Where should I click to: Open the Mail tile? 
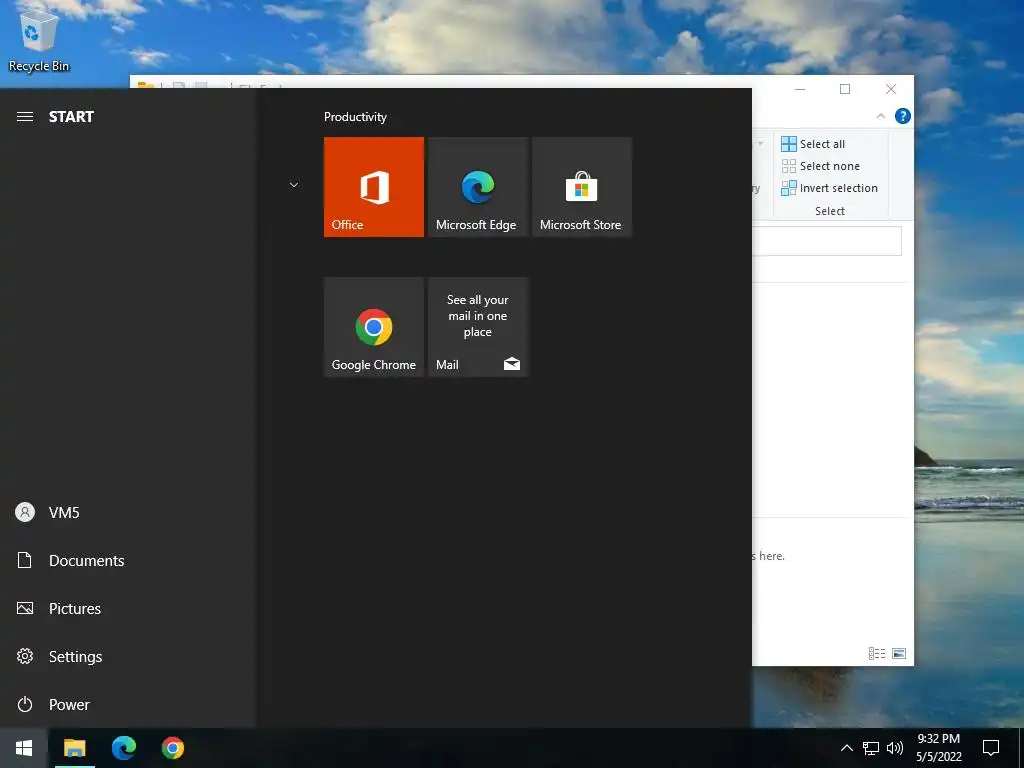(x=478, y=327)
